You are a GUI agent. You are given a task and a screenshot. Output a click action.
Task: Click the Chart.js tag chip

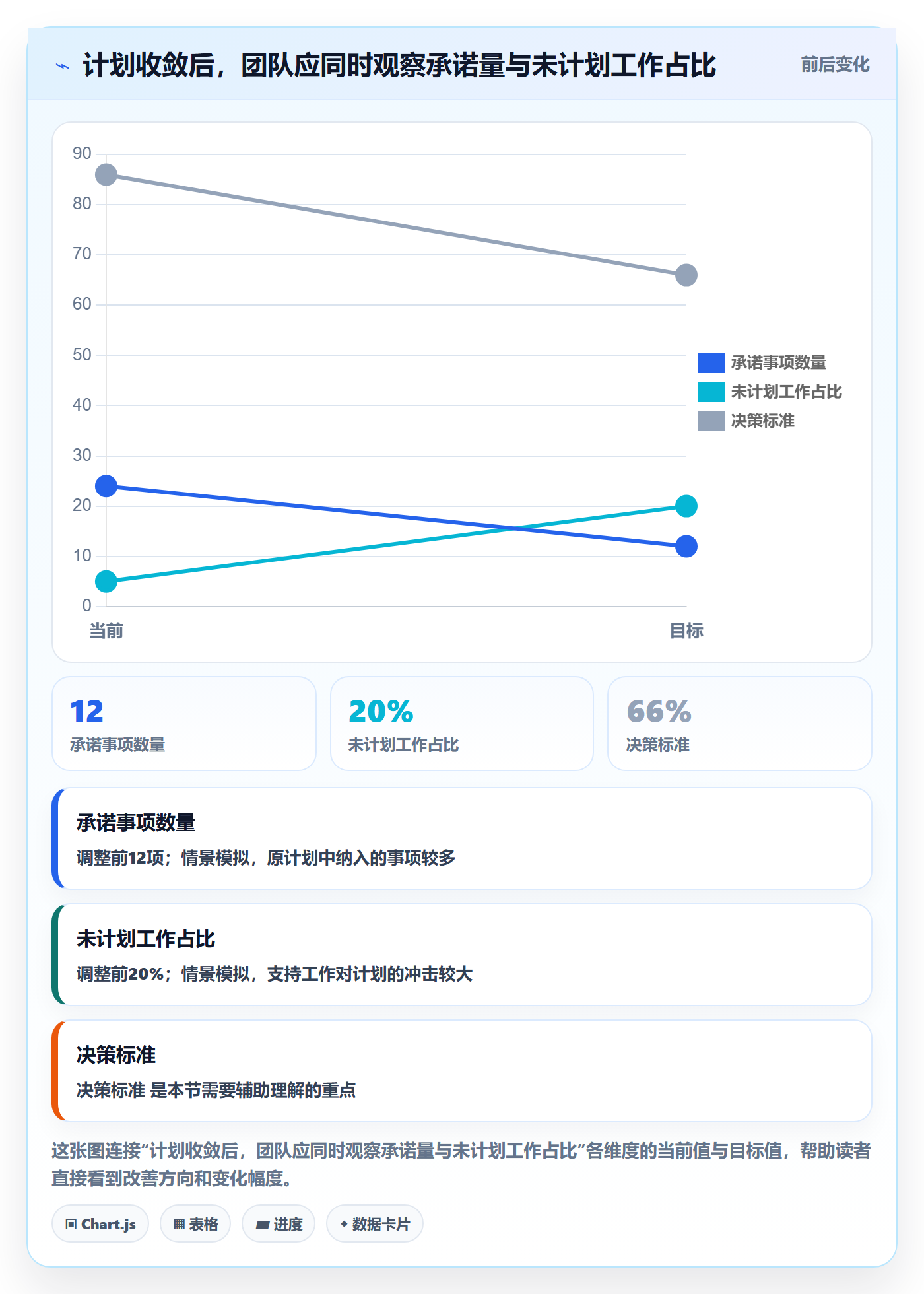point(100,1224)
